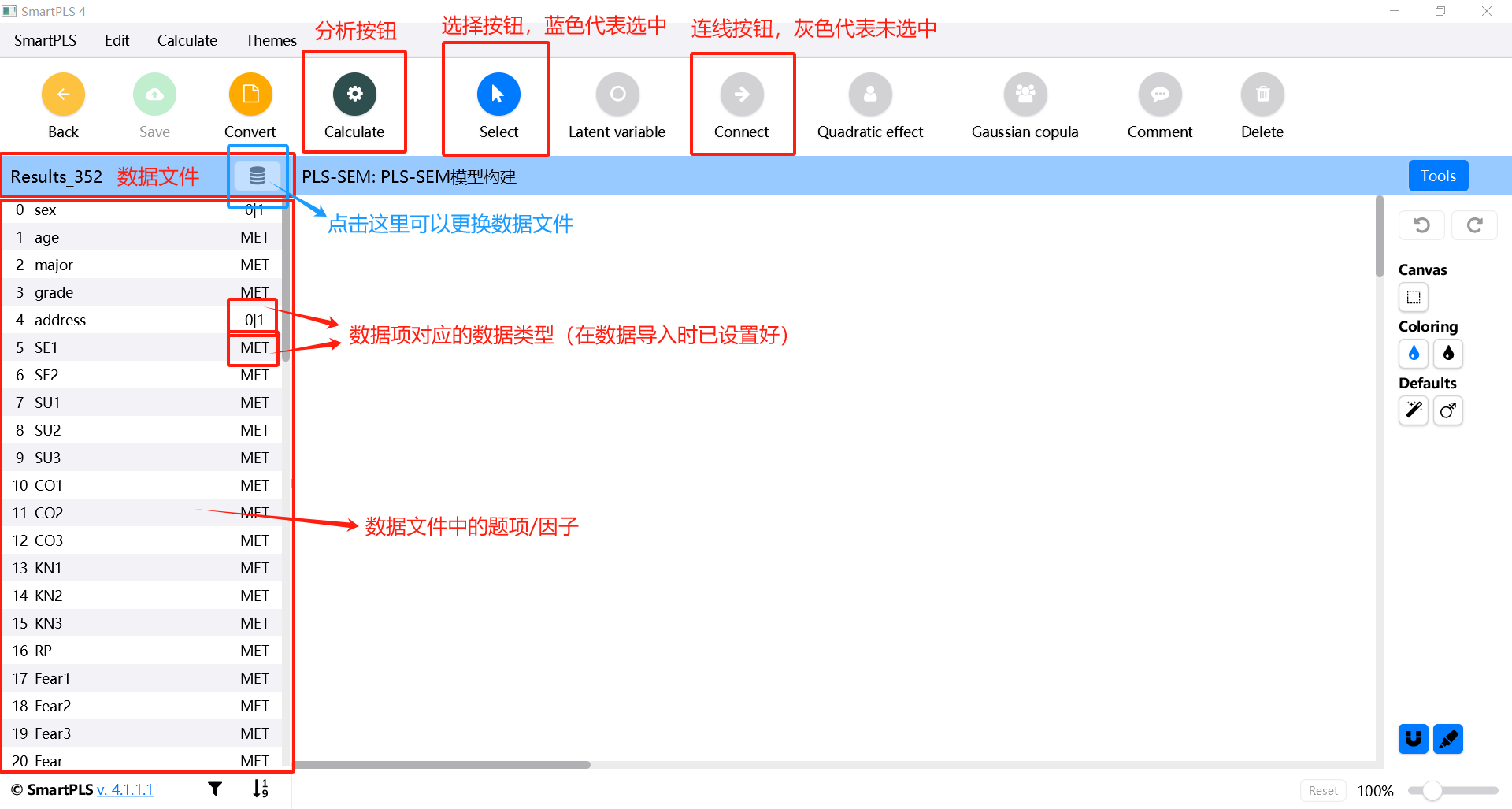Click the numeric sort order icon
This screenshot has height=809, width=1512.
coord(261,789)
